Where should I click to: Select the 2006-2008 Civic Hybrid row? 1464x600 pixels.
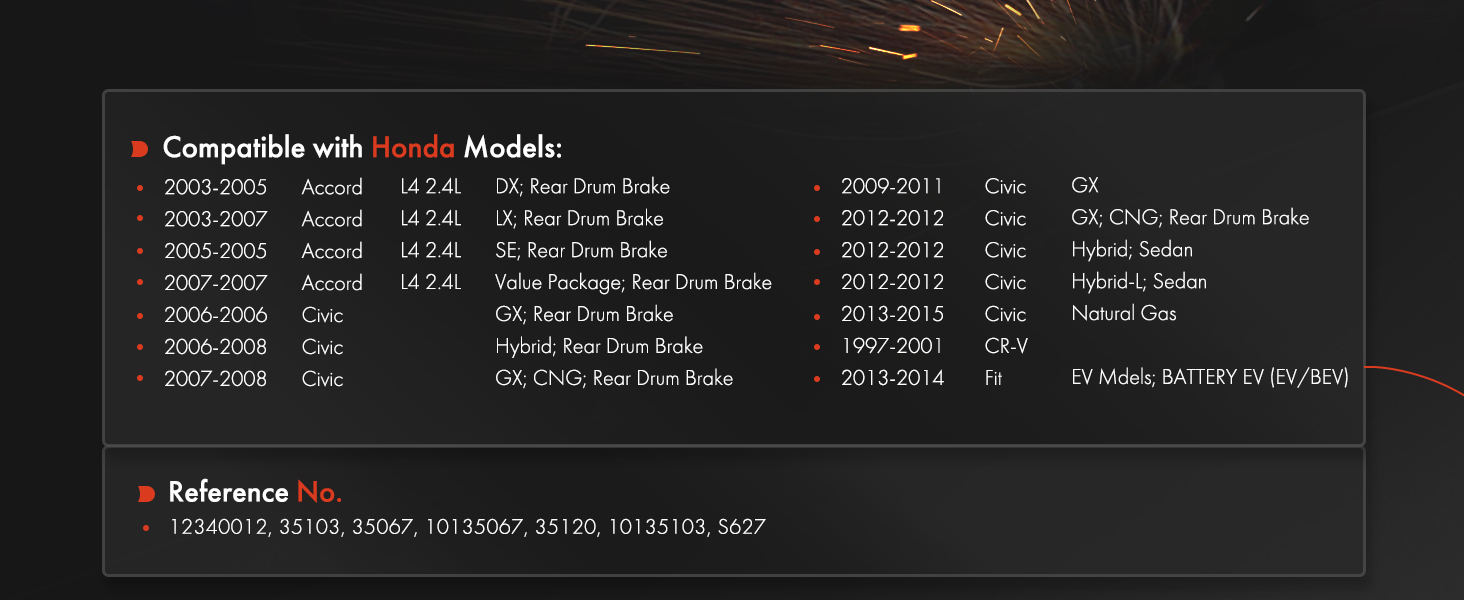(x=433, y=347)
